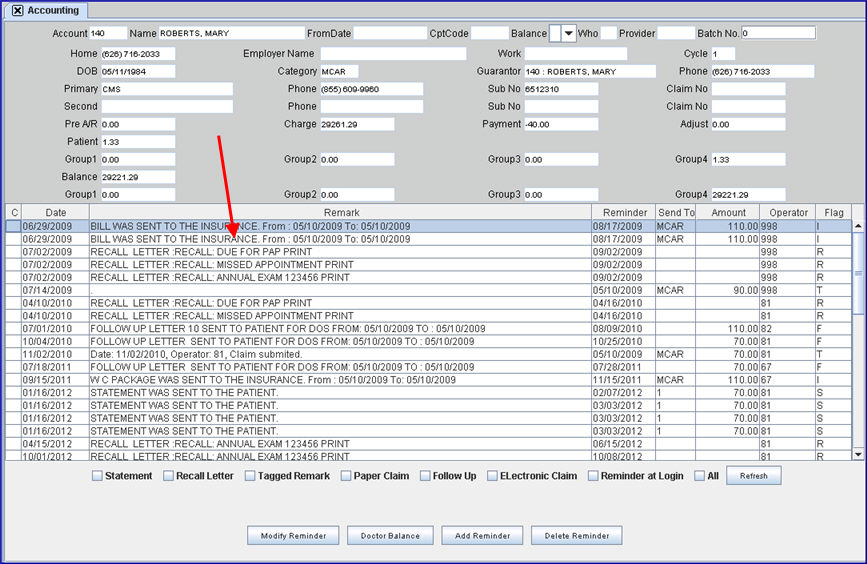Focus the FromDate input field
The height and width of the screenshot is (564, 867).
coord(390,33)
